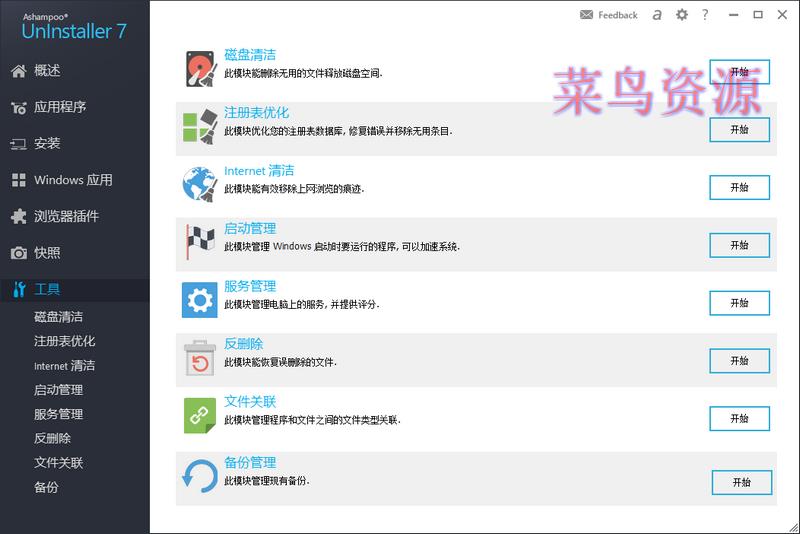Select the 工具 section in sidebar

pyautogui.click(x=74, y=290)
